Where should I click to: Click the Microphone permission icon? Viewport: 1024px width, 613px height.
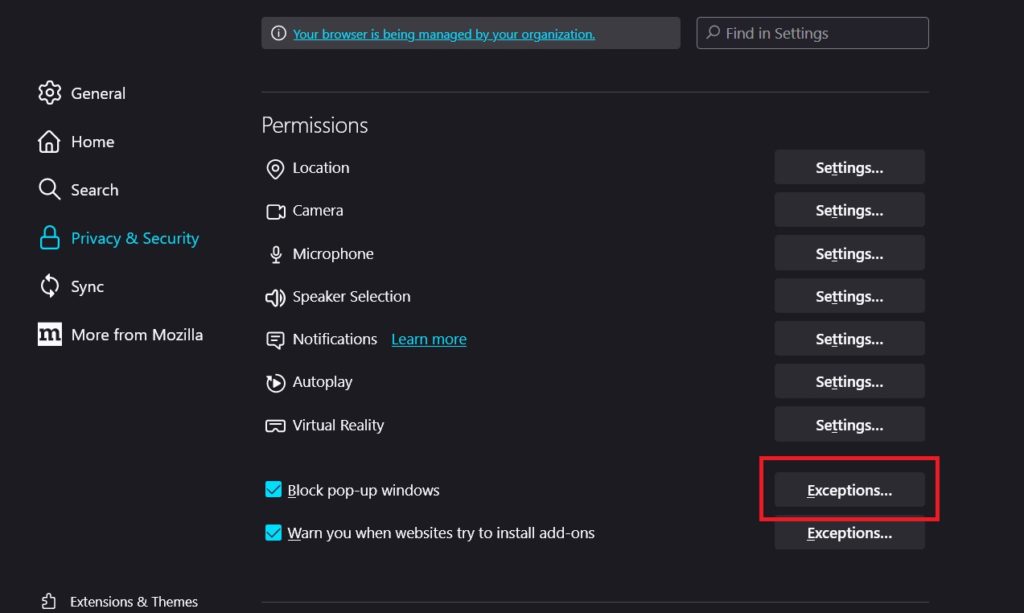coord(275,254)
